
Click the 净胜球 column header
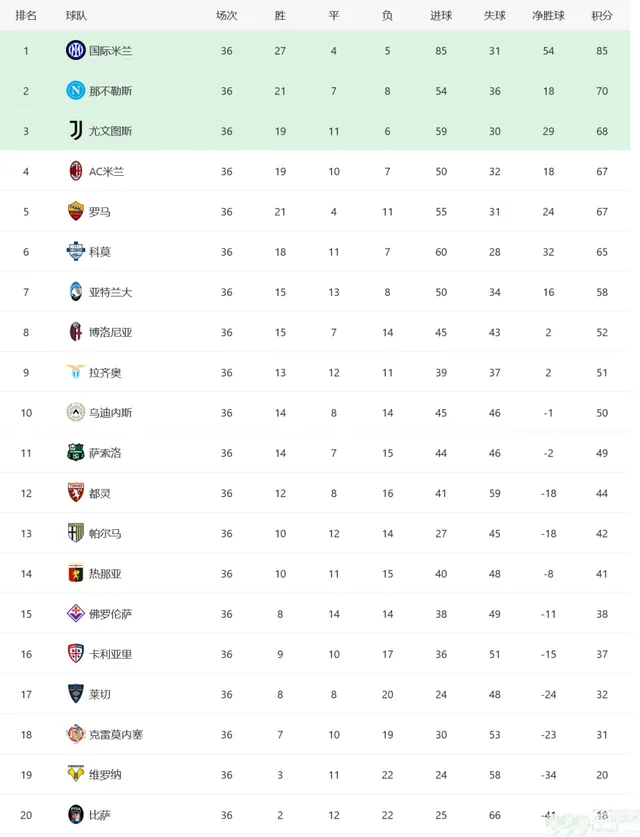click(548, 15)
